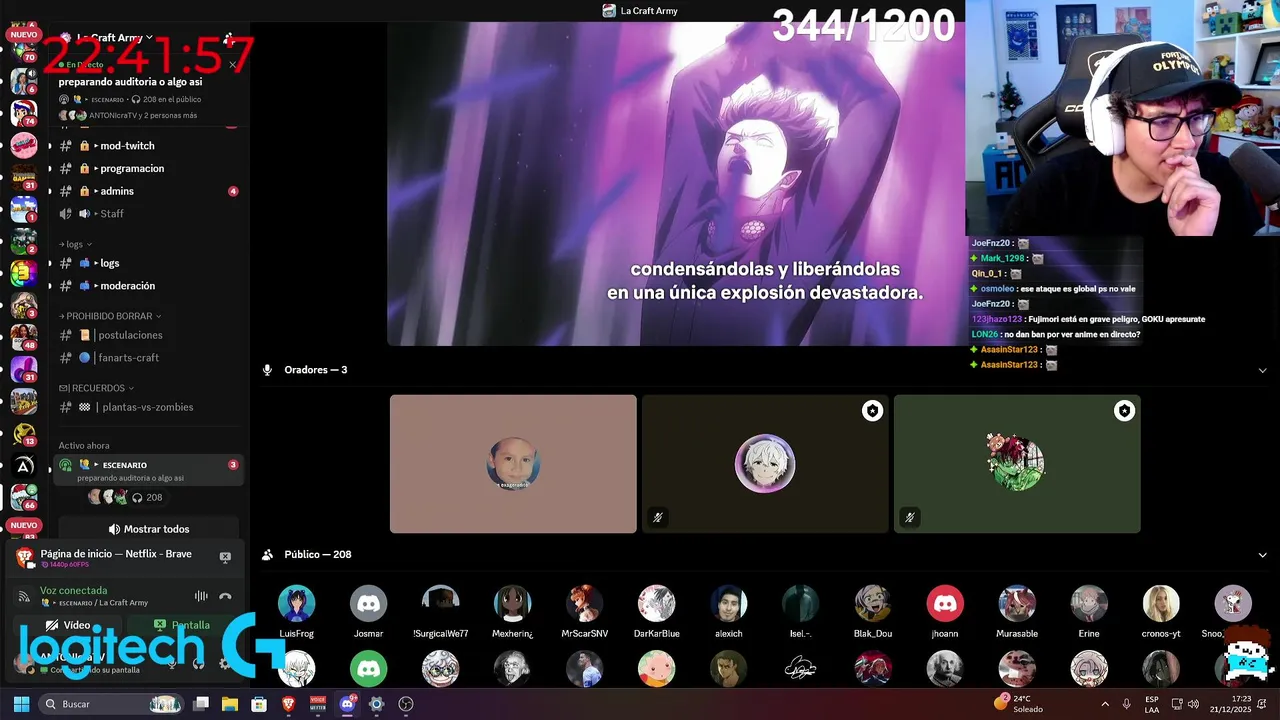
Task: Open server icon with 48 badge
Action: click(x=24, y=338)
